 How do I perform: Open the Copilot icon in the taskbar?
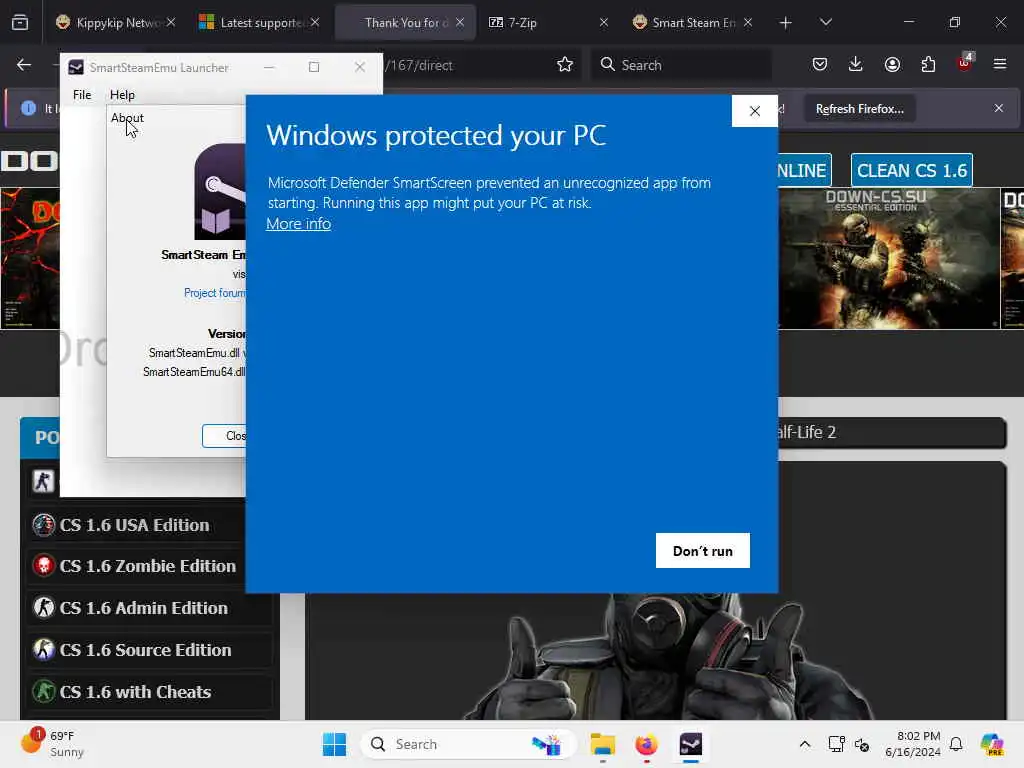click(992, 744)
